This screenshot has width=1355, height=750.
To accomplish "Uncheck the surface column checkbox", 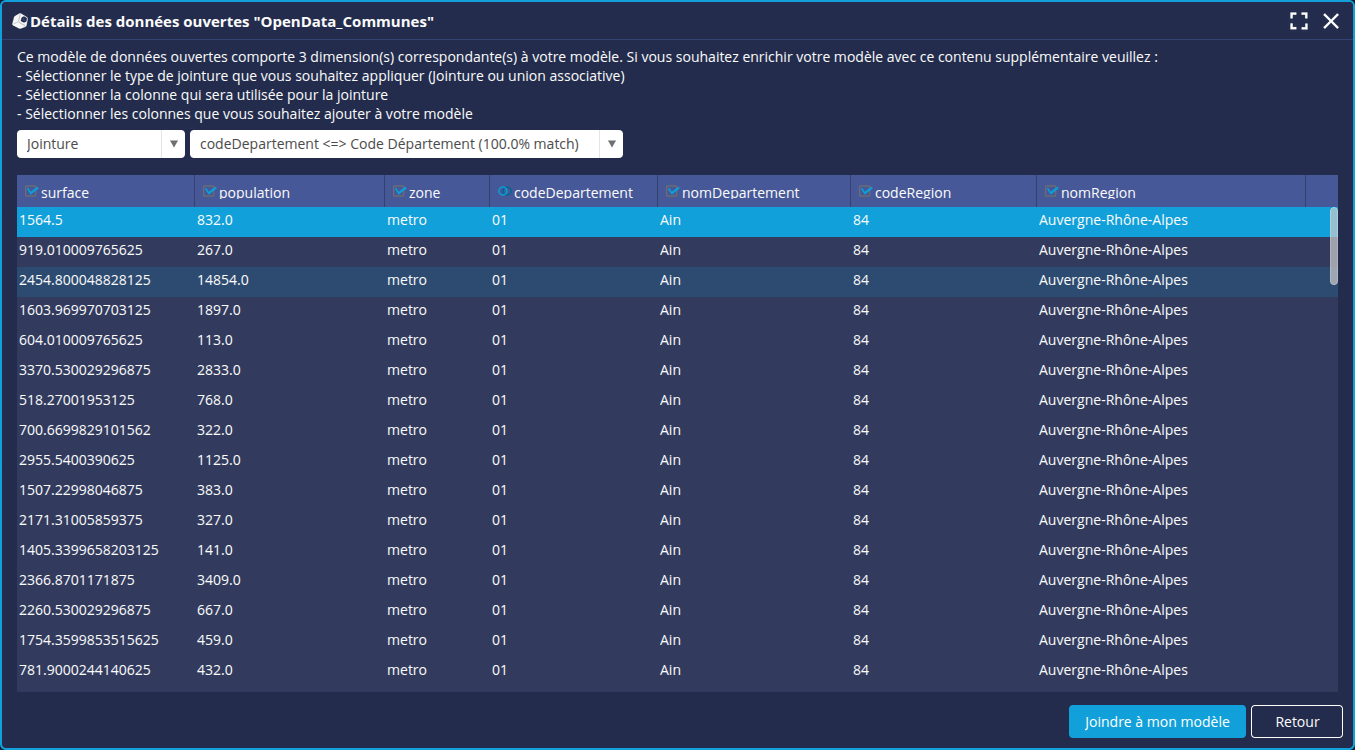I will (x=30, y=192).
